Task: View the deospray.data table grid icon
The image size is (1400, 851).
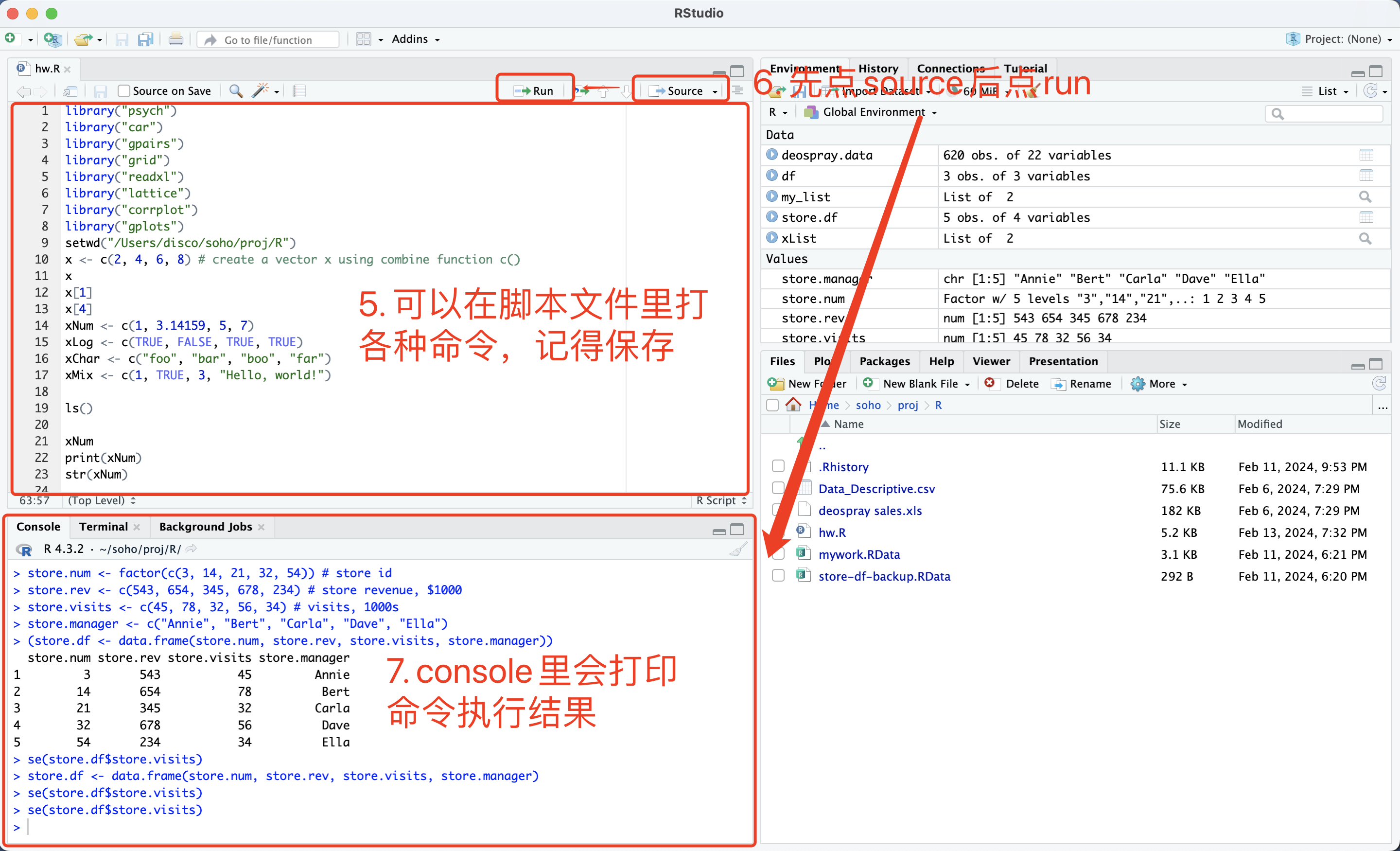Action: 1366,155
